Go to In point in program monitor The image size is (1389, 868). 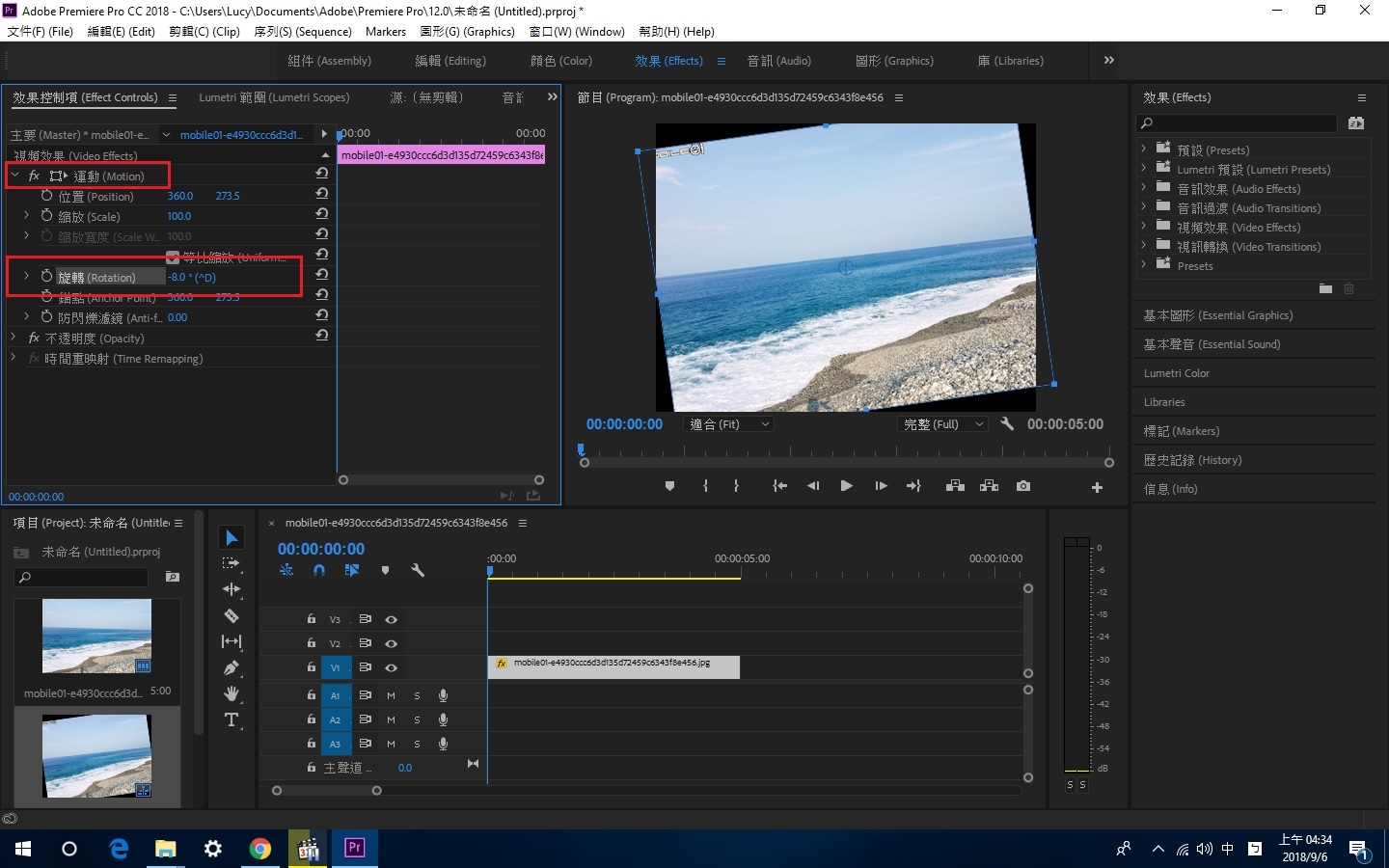tap(779, 486)
